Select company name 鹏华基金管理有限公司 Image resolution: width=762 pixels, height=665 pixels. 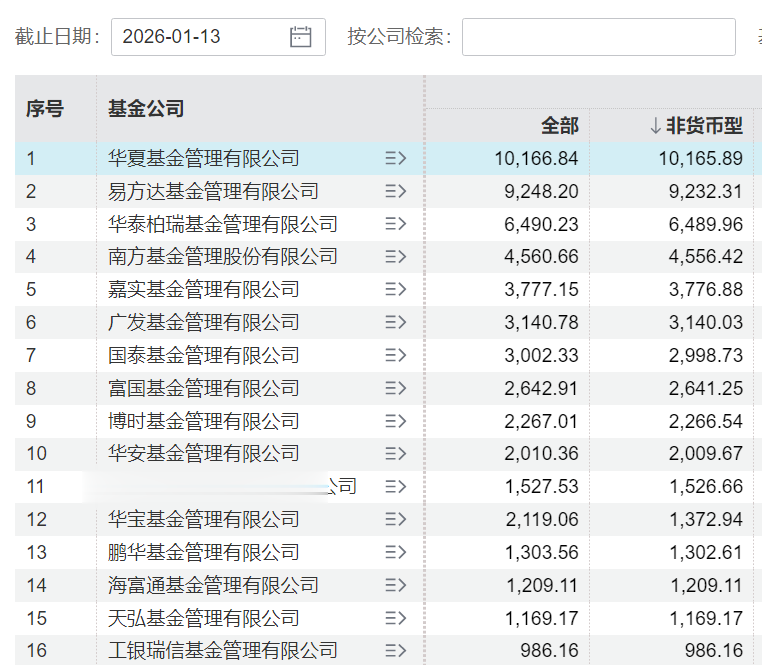[204, 552]
